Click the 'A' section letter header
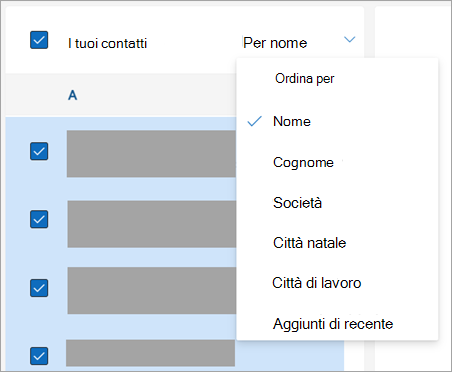 click(x=73, y=96)
